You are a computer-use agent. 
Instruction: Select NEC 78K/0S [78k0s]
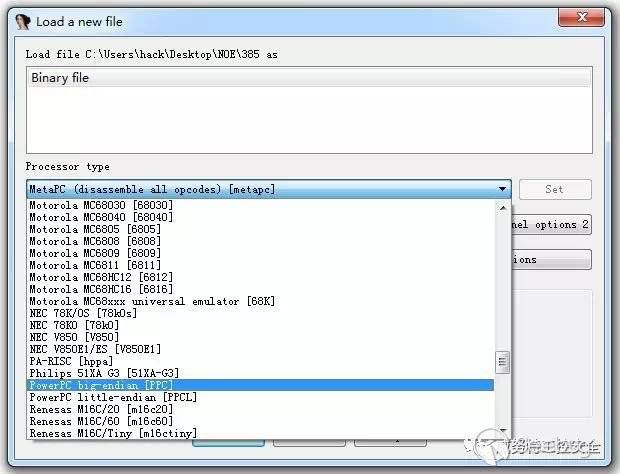261,313
